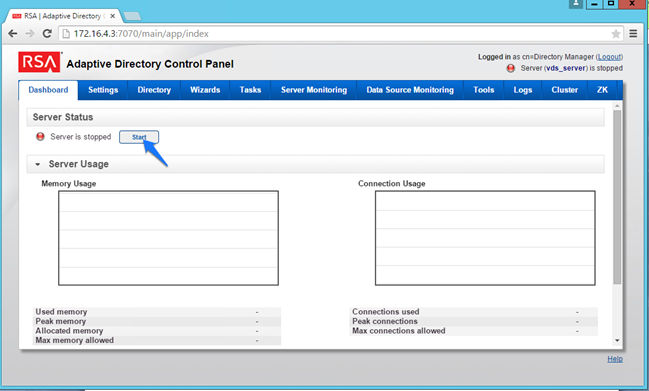Open the Help link
649x391 pixels.
[x=615, y=359]
